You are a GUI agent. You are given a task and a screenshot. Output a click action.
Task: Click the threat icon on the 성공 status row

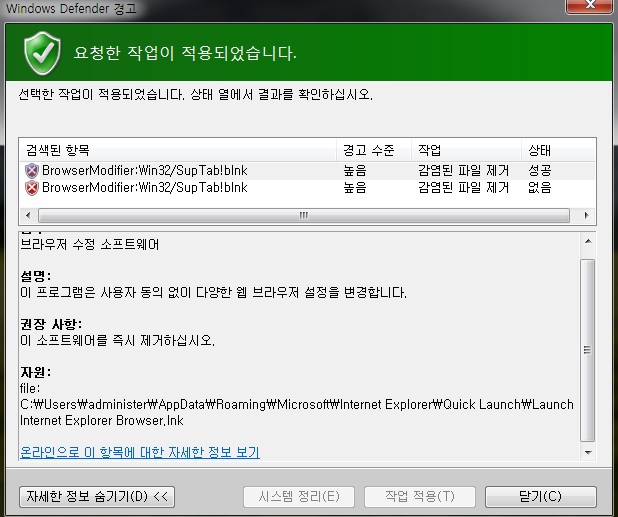coord(31,171)
